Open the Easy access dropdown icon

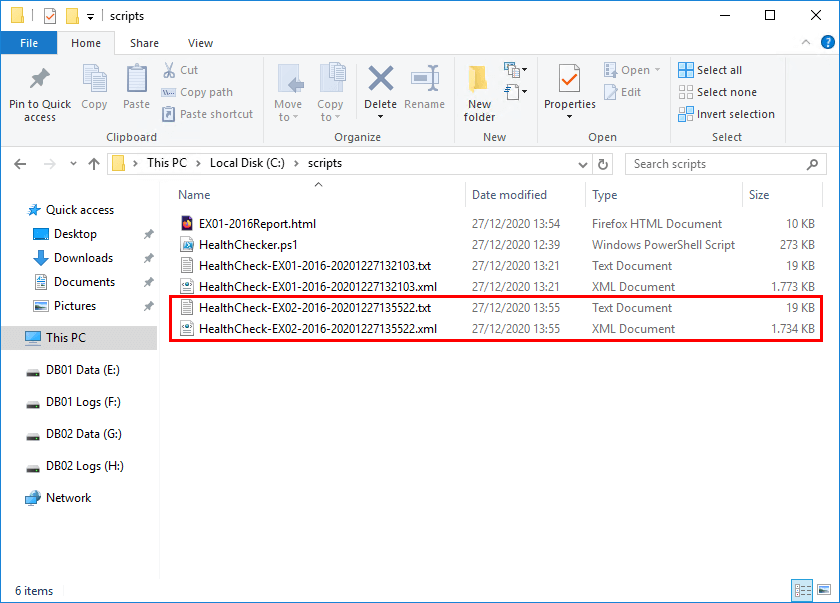515,92
